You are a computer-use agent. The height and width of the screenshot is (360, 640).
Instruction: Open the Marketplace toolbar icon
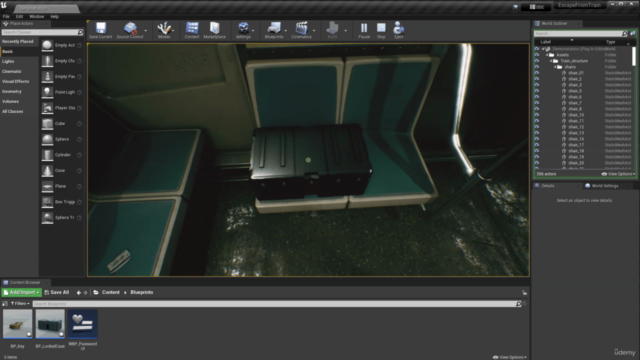(215, 28)
